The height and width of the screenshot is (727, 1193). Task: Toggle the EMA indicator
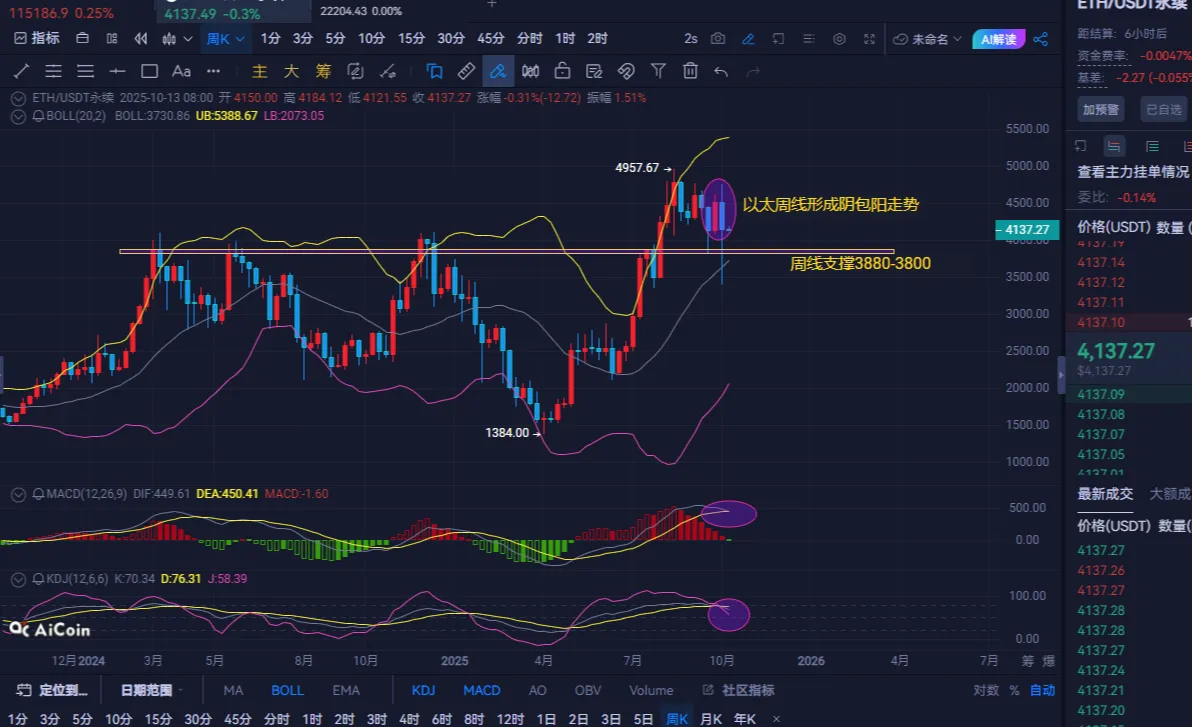[x=345, y=690]
